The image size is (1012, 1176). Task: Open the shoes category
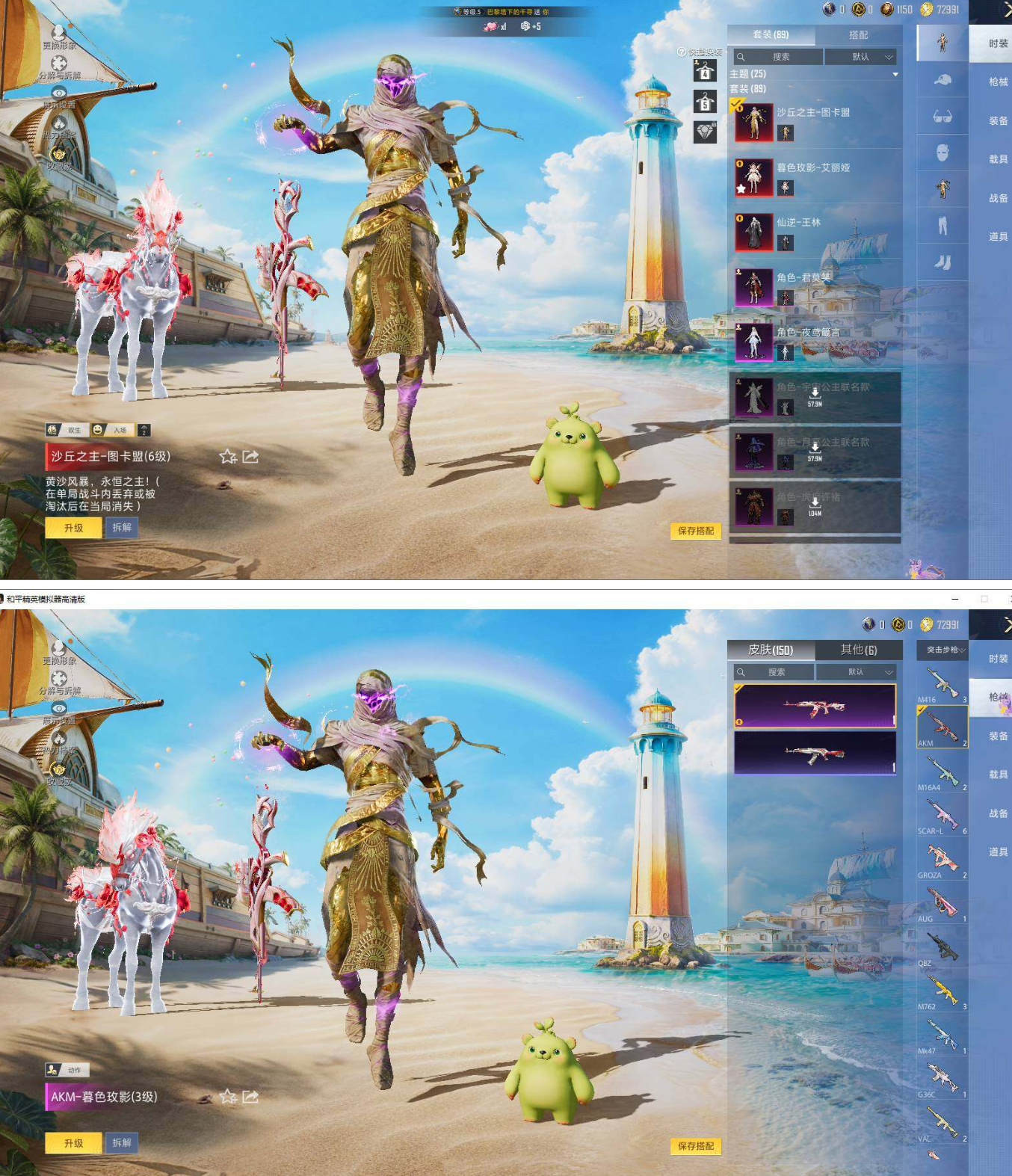942,262
